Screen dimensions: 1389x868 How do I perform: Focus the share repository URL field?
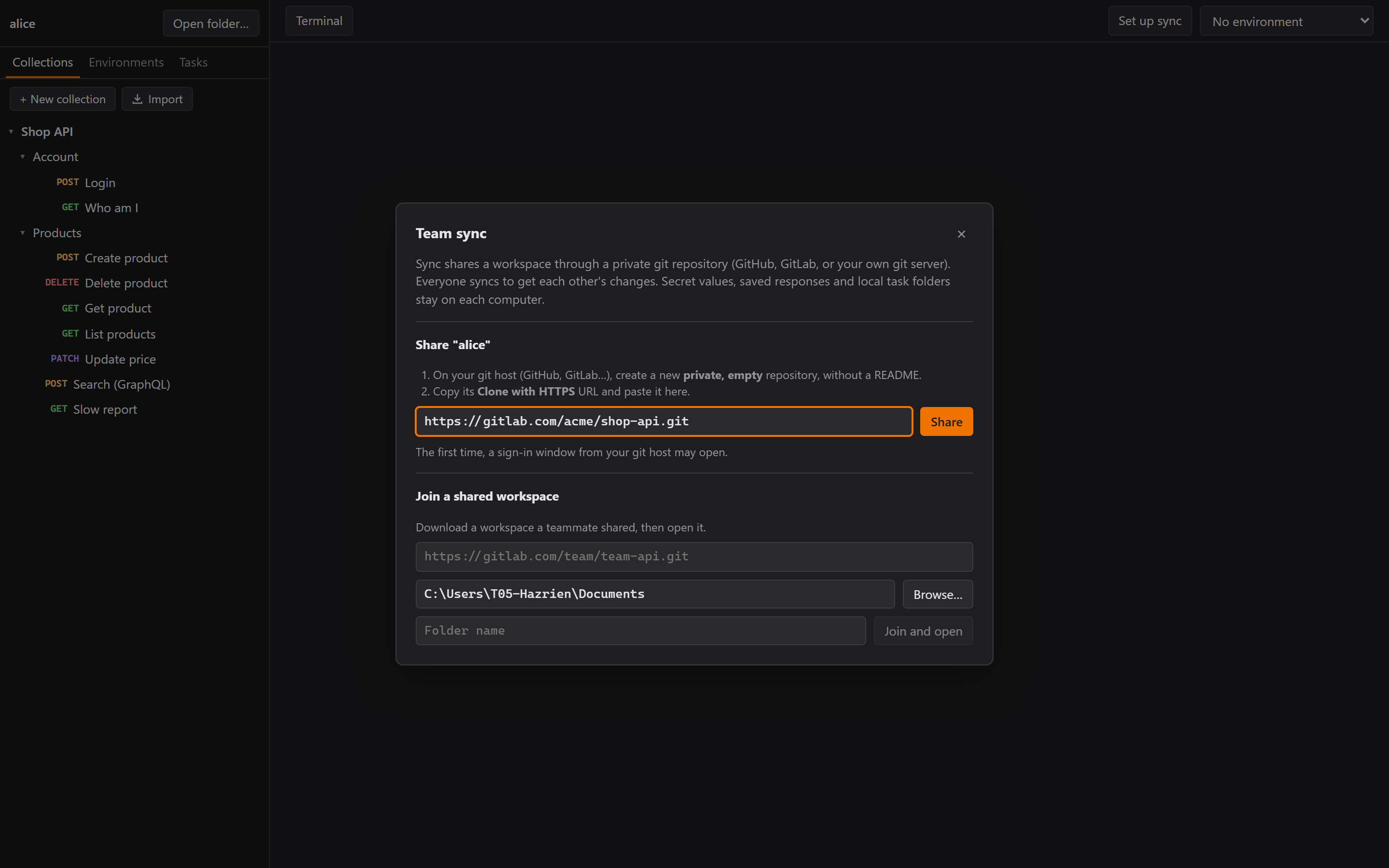664,421
